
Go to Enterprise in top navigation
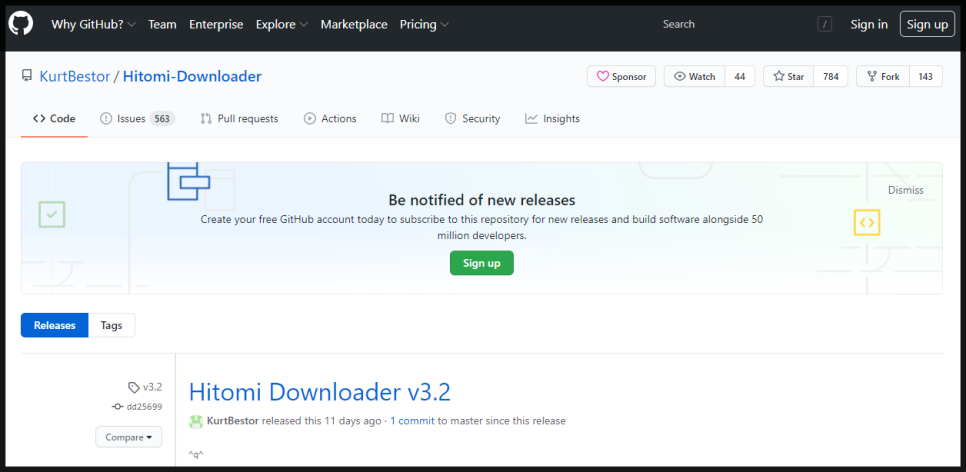tap(216, 25)
